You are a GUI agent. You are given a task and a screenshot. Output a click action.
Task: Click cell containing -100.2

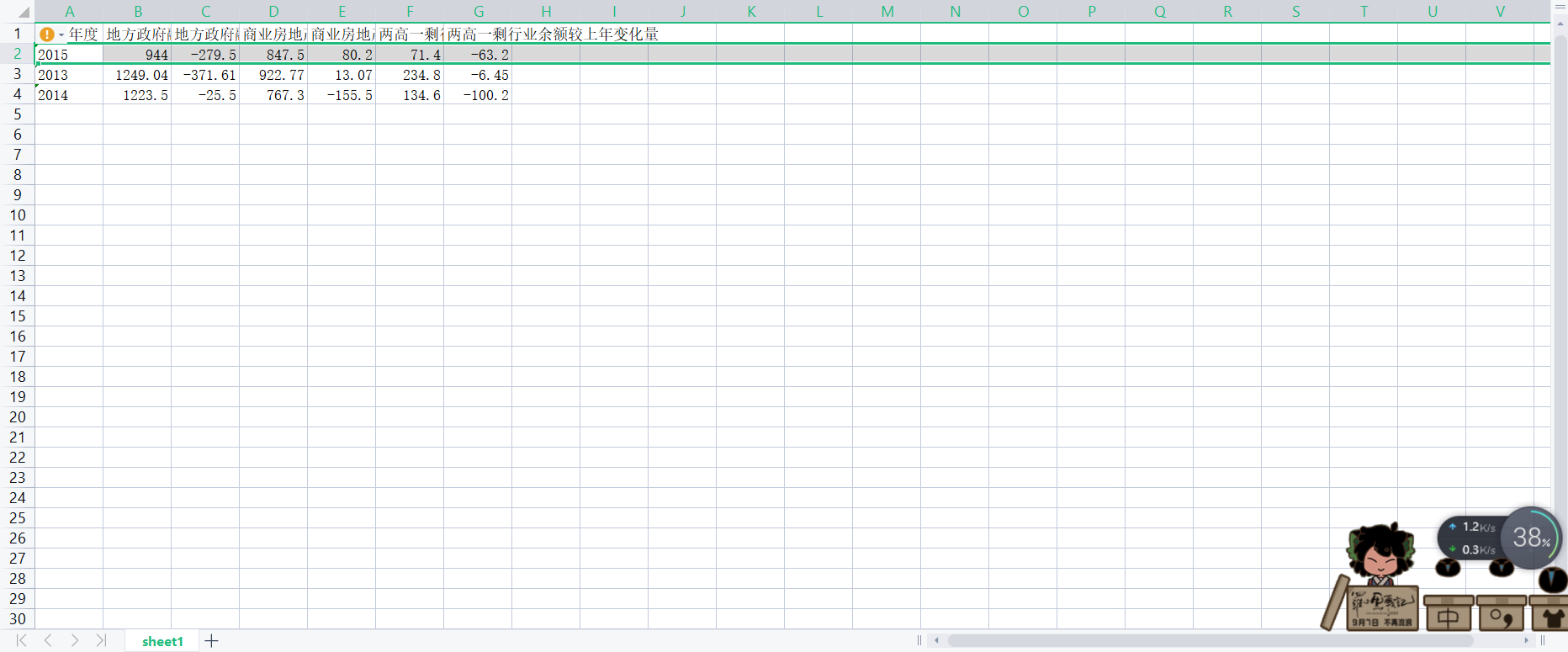pos(478,95)
